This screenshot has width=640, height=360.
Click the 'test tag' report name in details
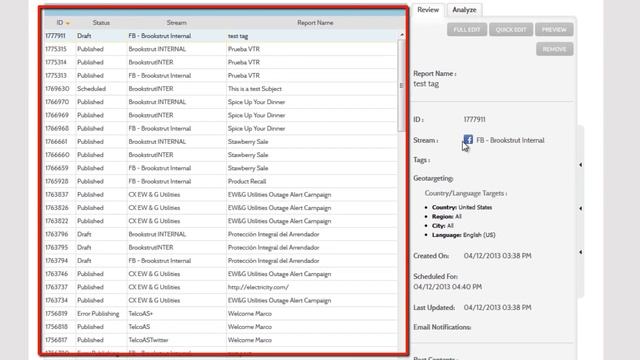(426, 84)
